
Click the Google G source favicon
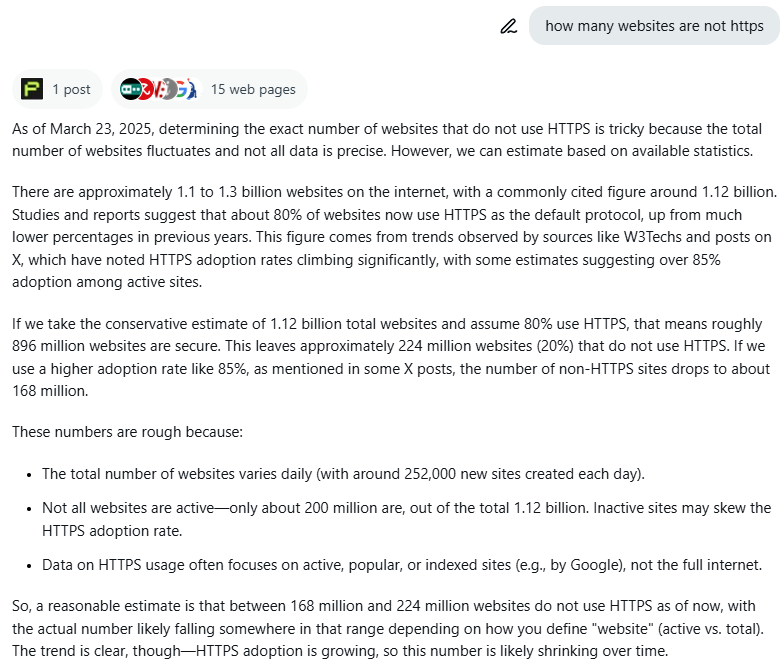182,89
